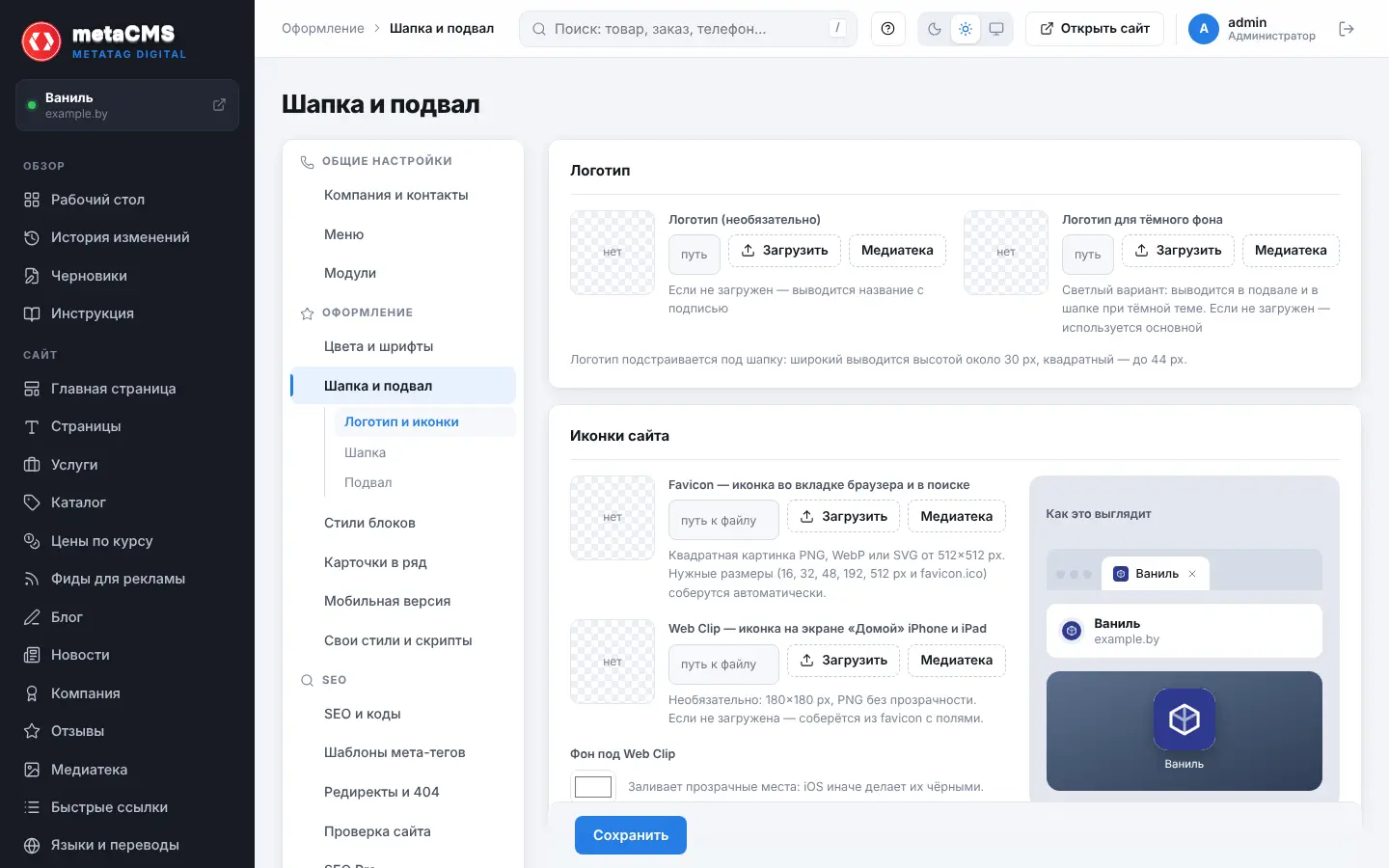This screenshot has height=868, width=1389.
Task: Open the Фон под Web Clip color swatch
Action: [593, 787]
